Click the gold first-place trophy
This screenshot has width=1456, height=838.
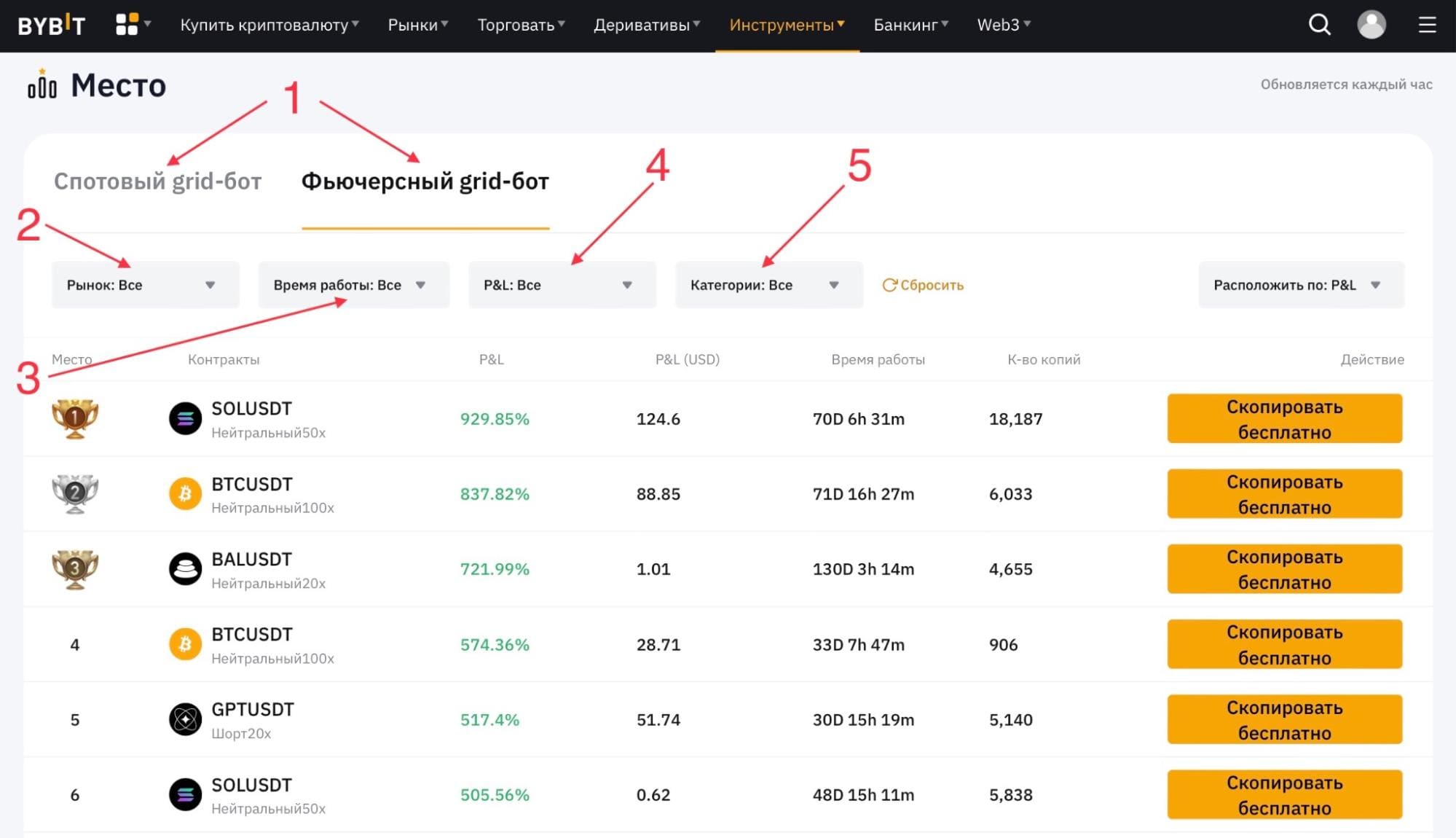pos(75,418)
